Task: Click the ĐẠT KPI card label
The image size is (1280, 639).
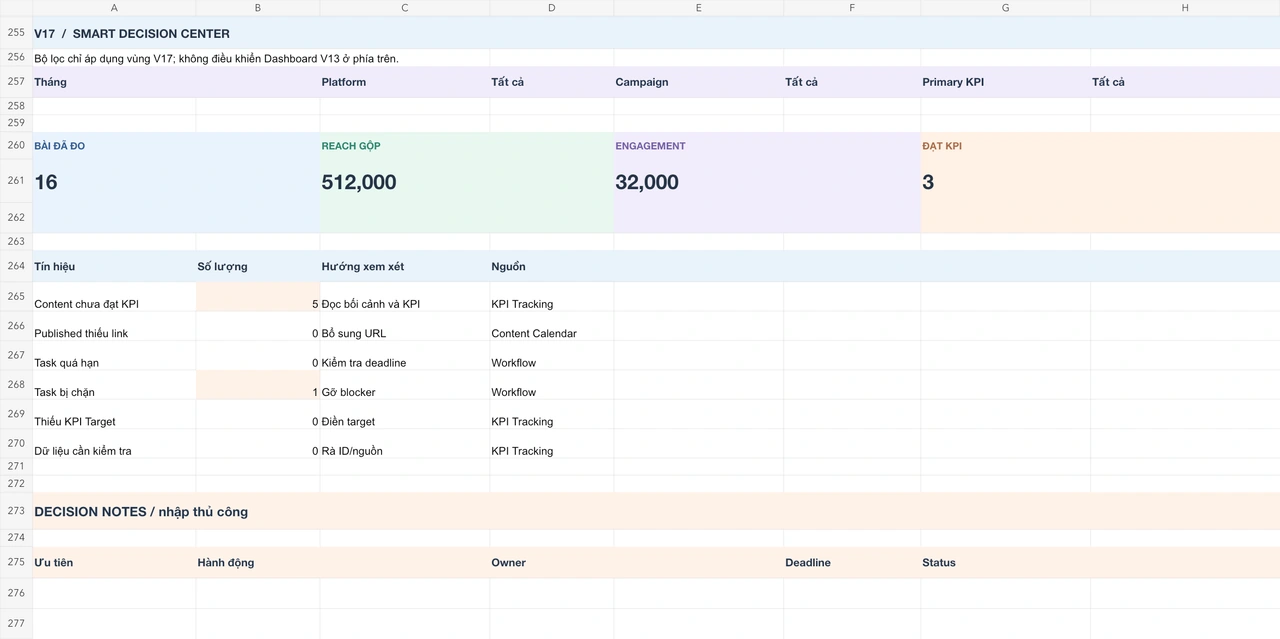Action: [942, 146]
